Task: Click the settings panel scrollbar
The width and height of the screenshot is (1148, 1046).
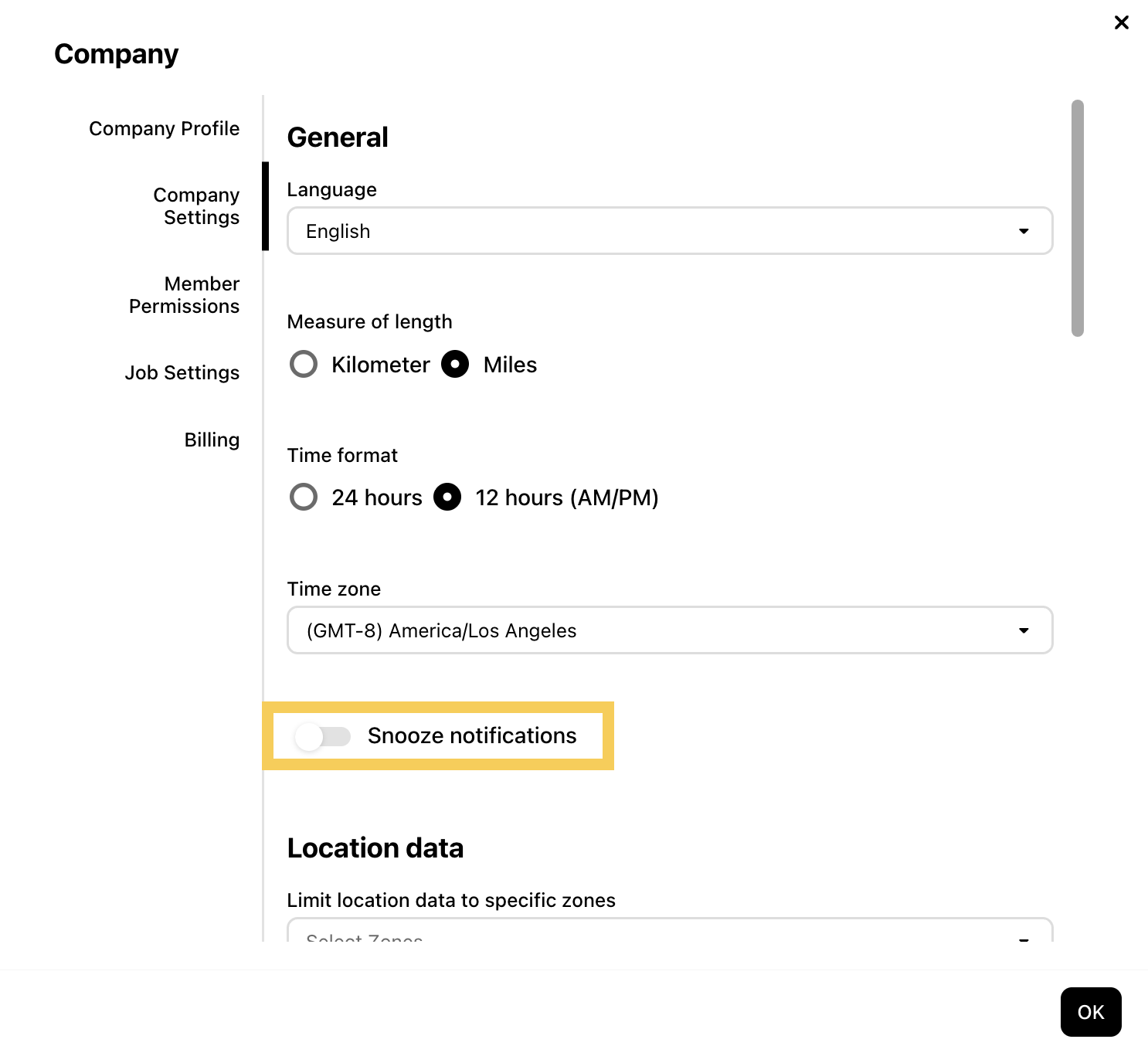Action: coord(1078,218)
